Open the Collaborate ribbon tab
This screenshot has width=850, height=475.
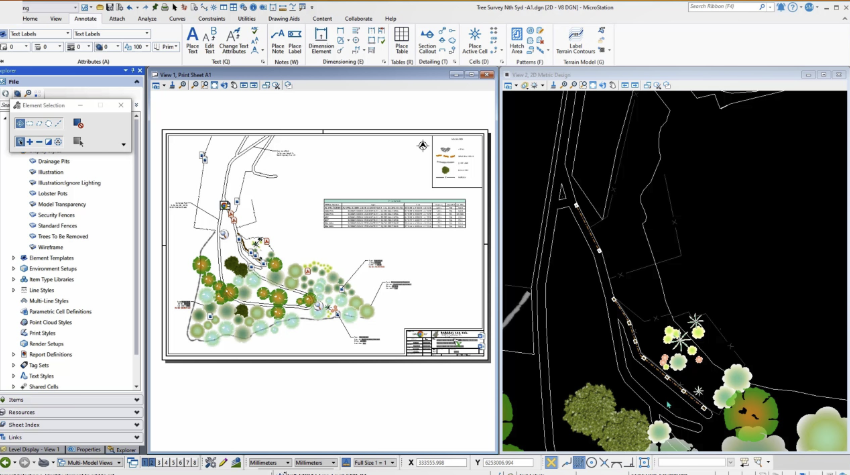pos(358,18)
